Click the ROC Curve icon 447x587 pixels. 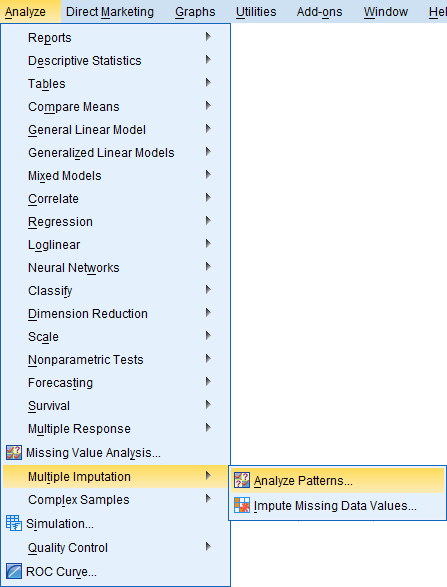[14, 571]
